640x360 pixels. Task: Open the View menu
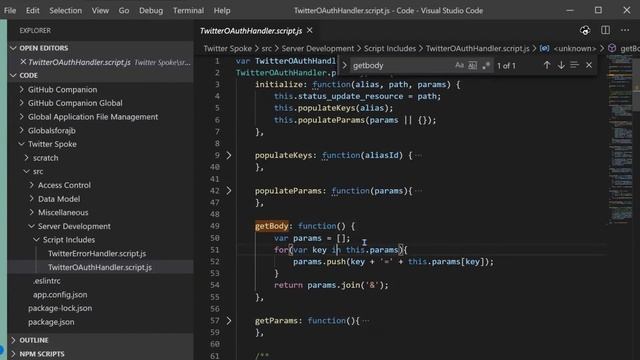(100, 11)
